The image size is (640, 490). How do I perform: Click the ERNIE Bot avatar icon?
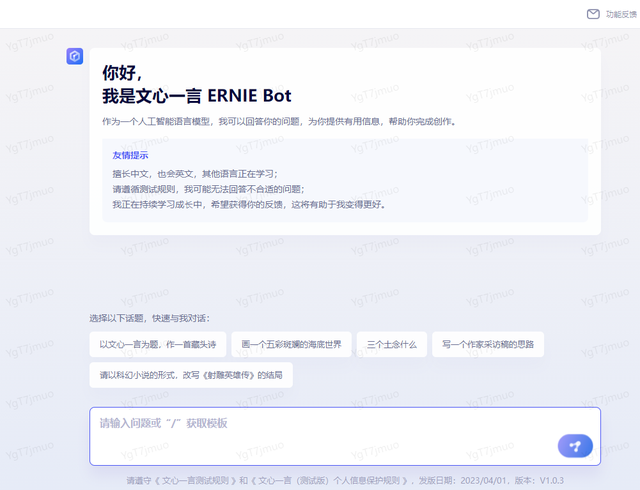pyautogui.click(x=75, y=56)
